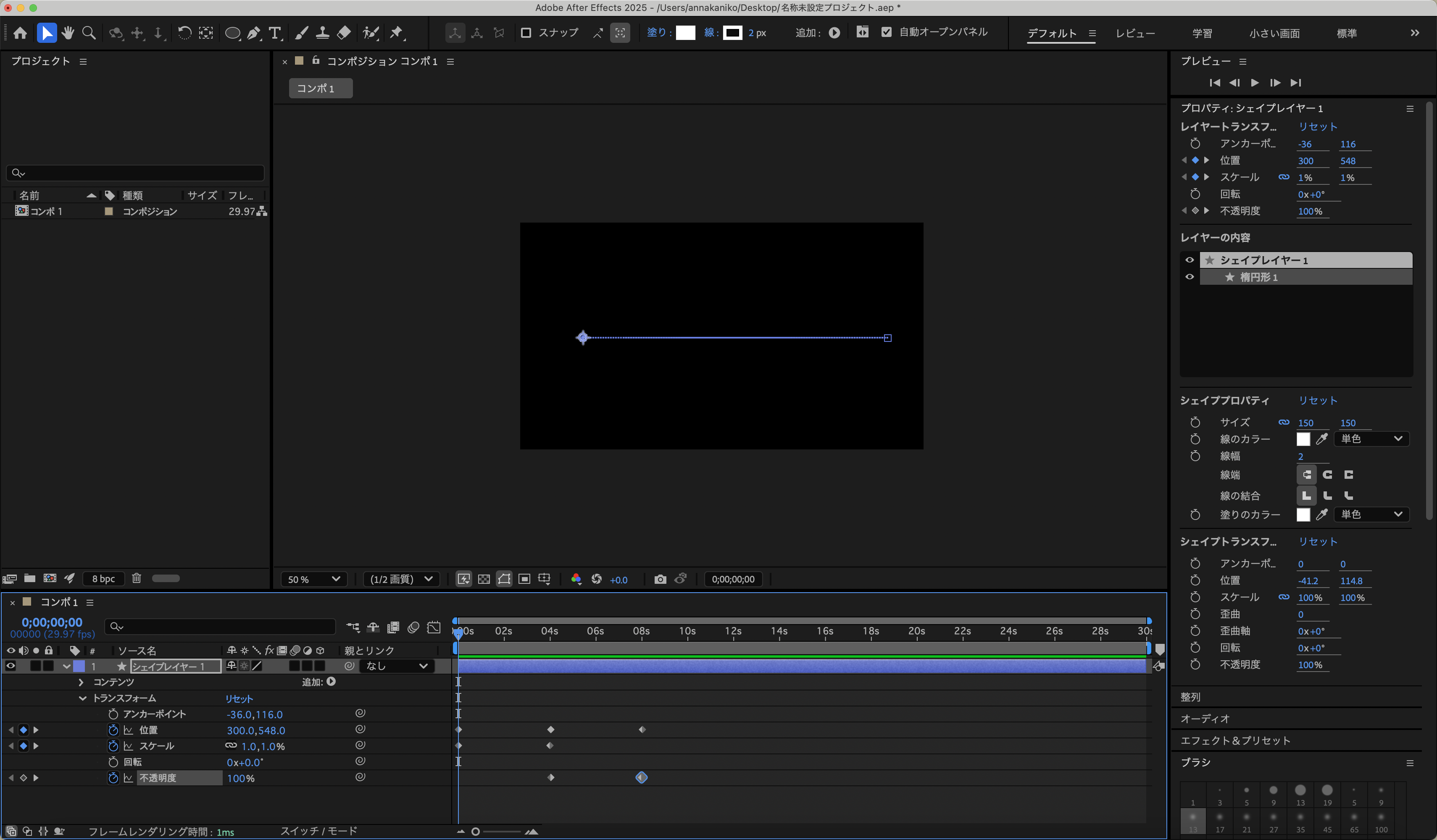Select the Selection arrow tool
This screenshot has width=1437, height=840.
[x=47, y=33]
